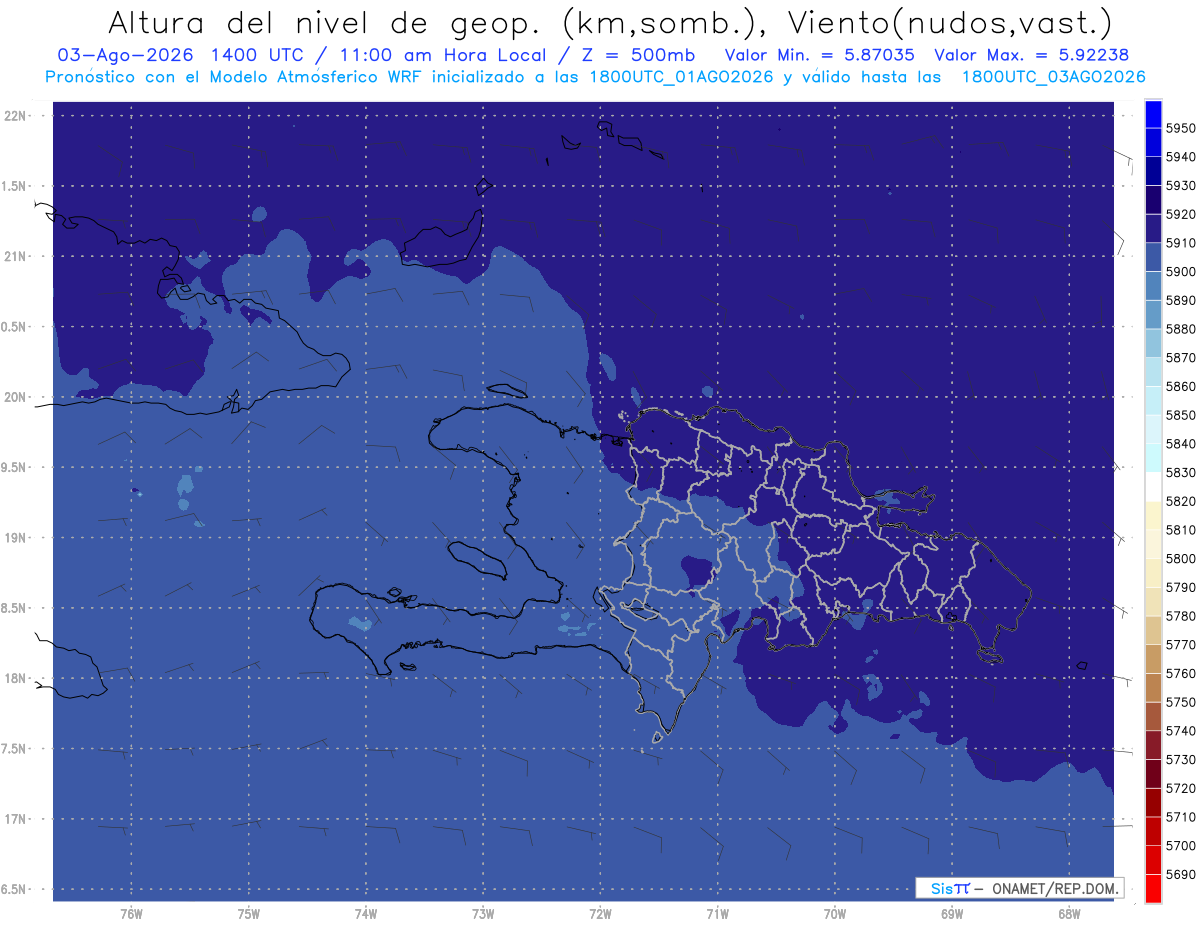Click the '72W' longitude label
The image size is (1200, 927).
coord(600,914)
